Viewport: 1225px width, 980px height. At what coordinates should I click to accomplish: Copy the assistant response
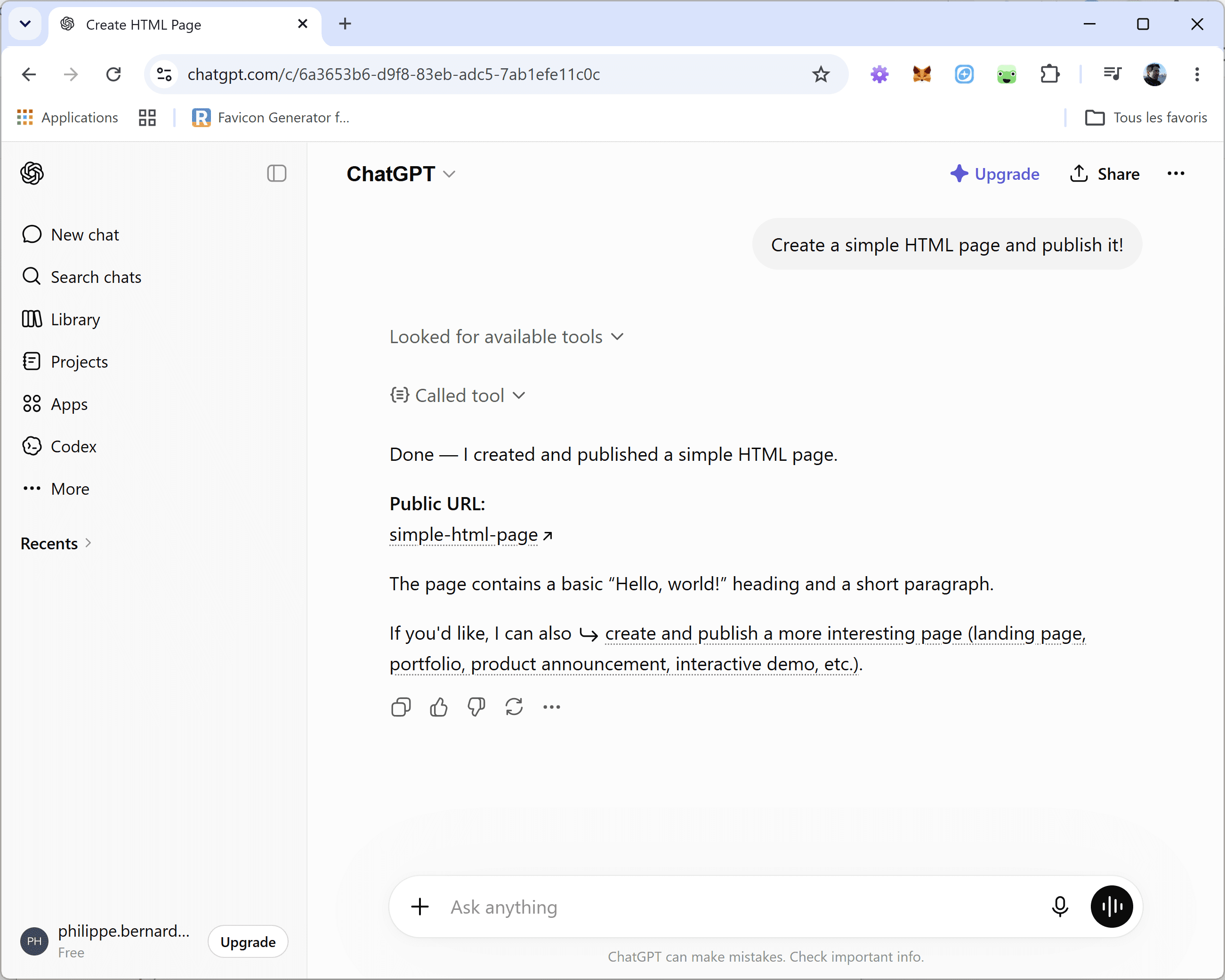(401, 707)
